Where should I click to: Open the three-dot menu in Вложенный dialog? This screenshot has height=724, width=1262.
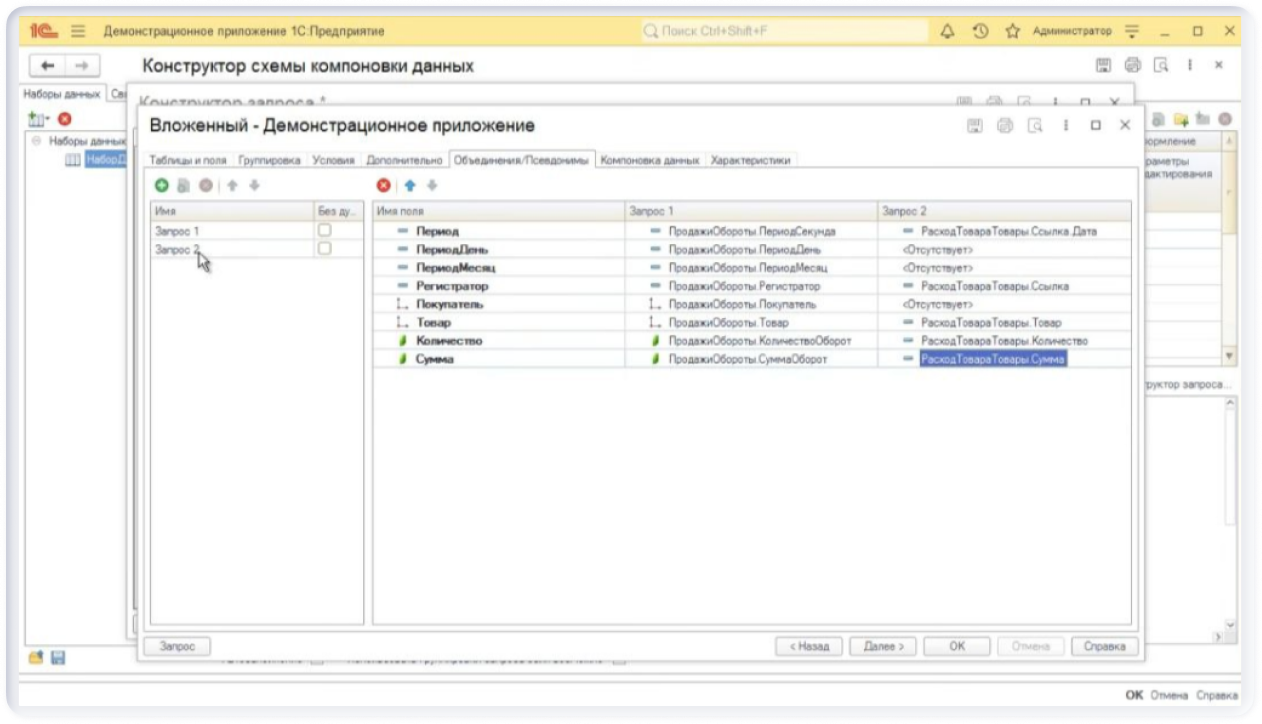click(1066, 126)
